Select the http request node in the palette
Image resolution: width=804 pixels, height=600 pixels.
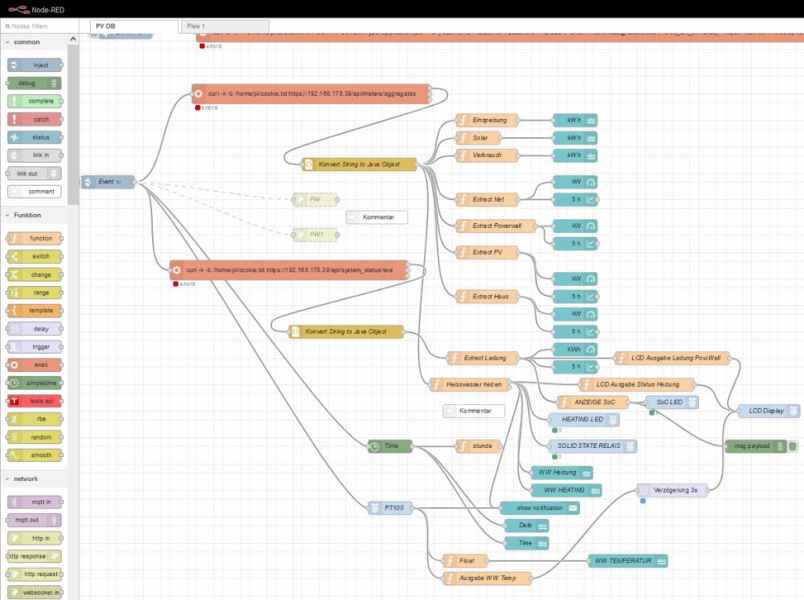tap(34, 574)
